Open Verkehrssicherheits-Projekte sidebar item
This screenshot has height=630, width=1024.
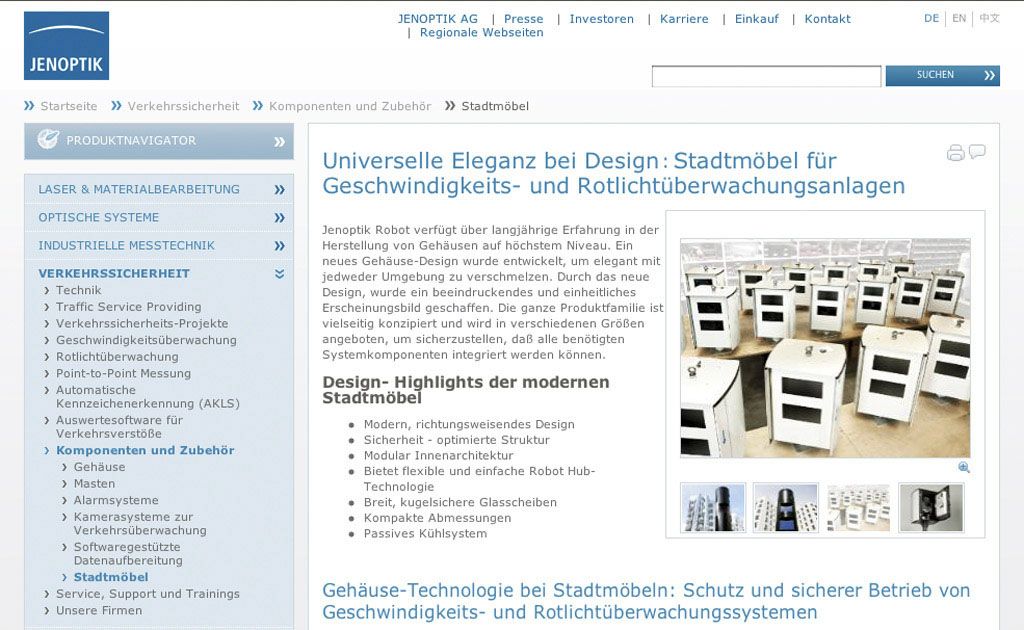pos(142,323)
